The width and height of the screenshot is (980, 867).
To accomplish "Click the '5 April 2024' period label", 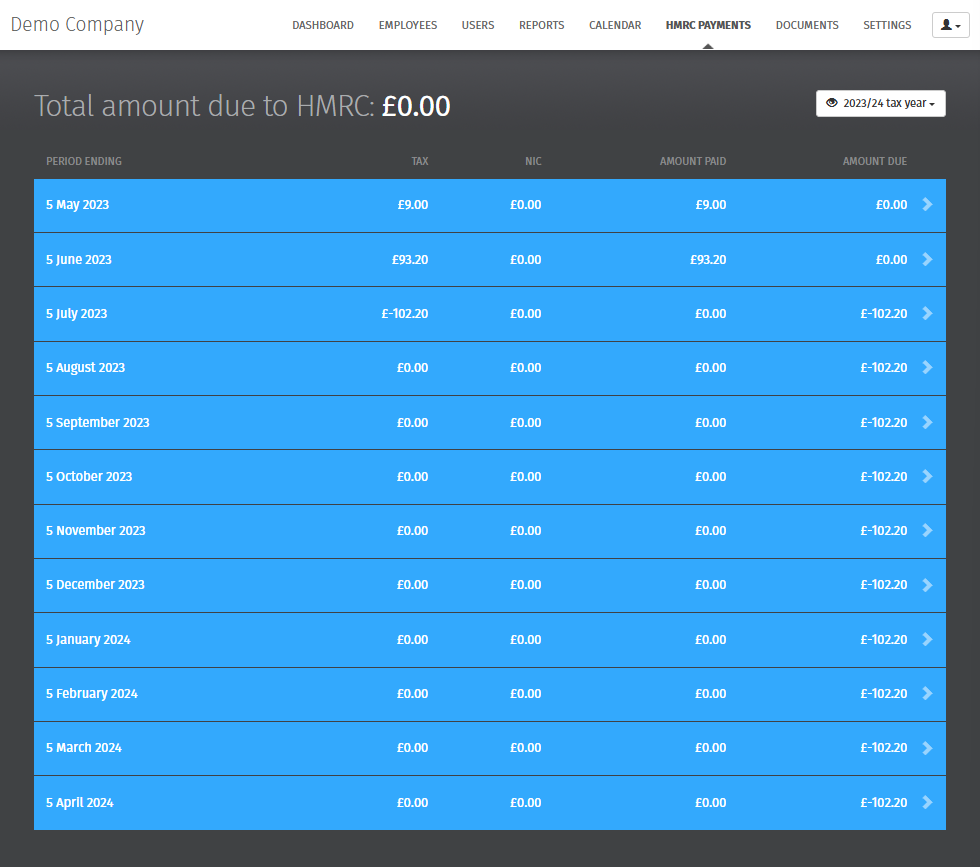I will pos(80,803).
